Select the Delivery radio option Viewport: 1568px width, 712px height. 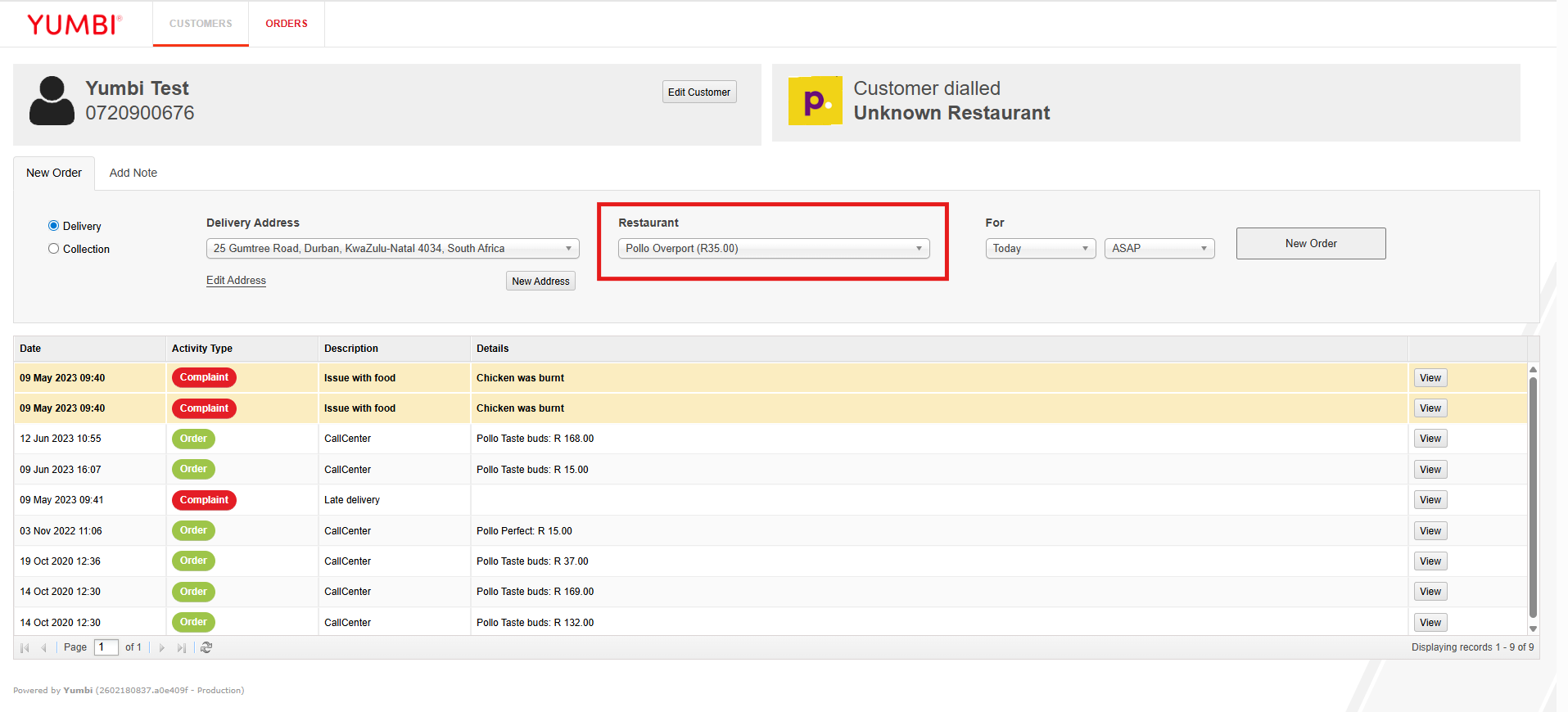coord(54,226)
